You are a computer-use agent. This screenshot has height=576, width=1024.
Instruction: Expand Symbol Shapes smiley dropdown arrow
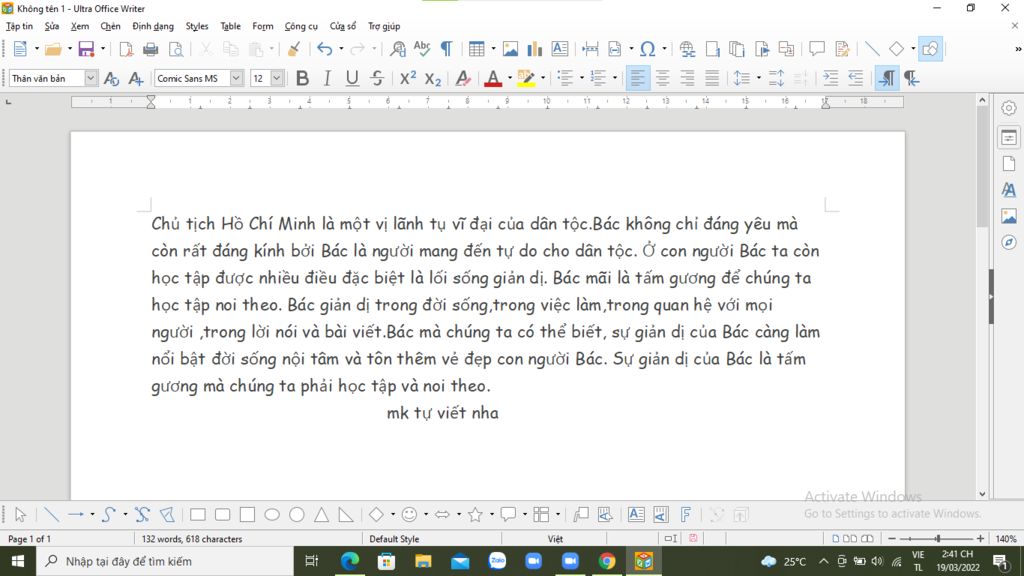(426, 515)
